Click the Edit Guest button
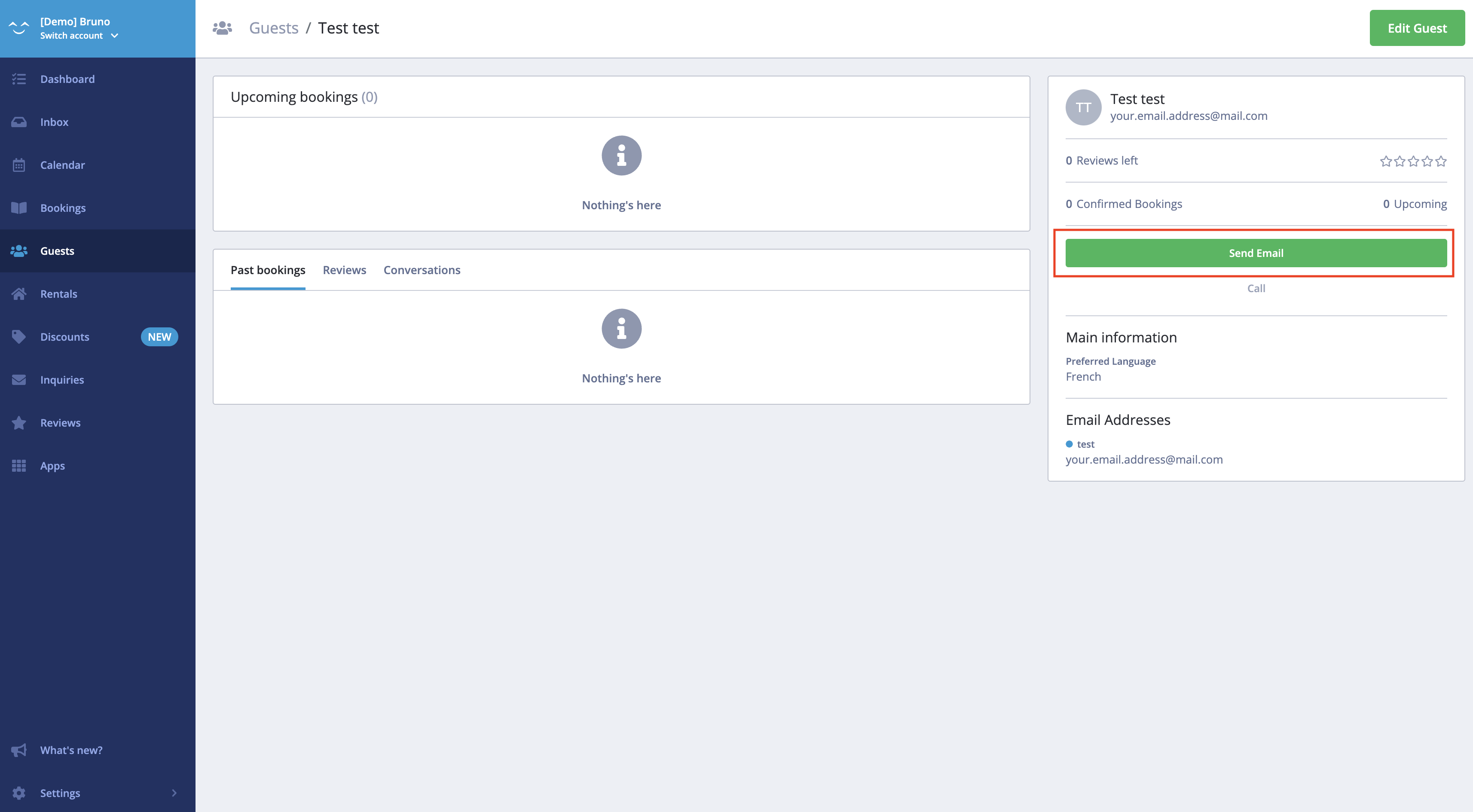Viewport: 1473px width, 812px height. (x=1416, y=28)
